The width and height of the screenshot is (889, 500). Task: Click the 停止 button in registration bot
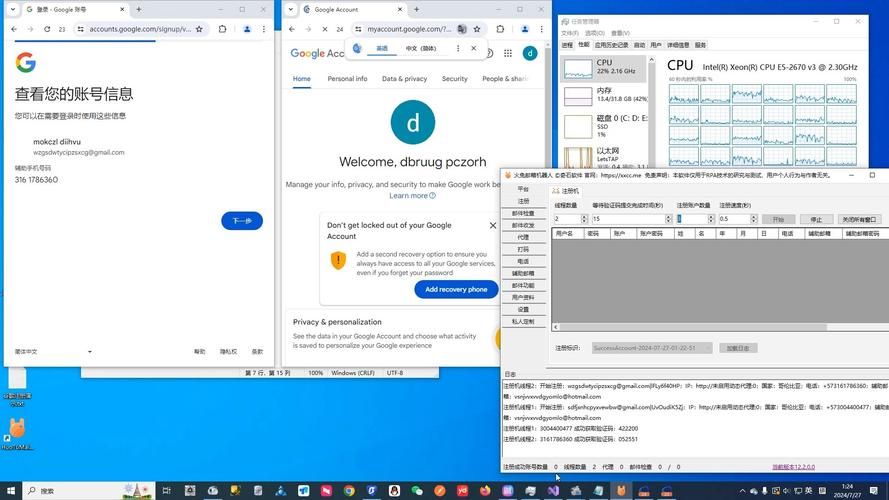click(816, 219)
